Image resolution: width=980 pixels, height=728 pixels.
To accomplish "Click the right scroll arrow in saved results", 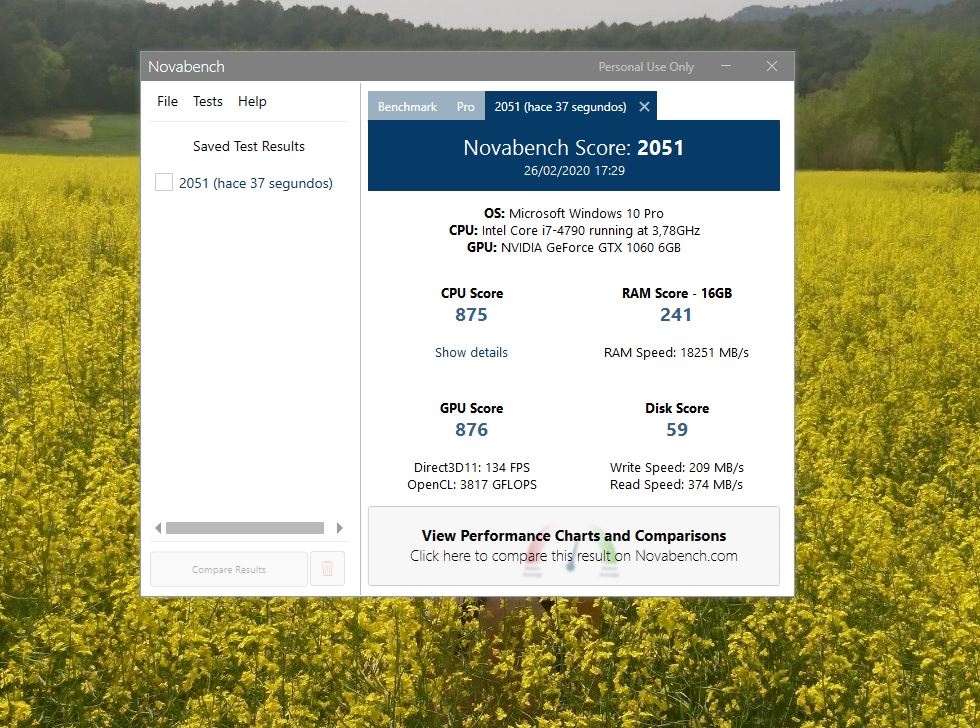I will pos(340,528).
